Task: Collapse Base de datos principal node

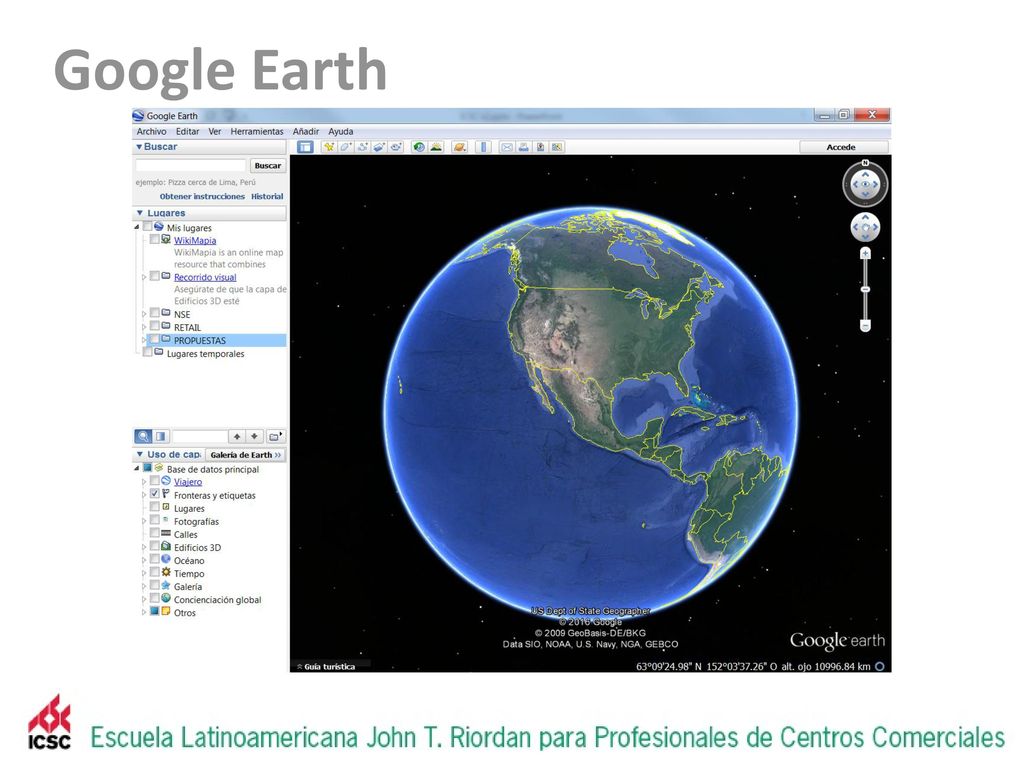Action: pyautogui.click(x=137, y=469)
